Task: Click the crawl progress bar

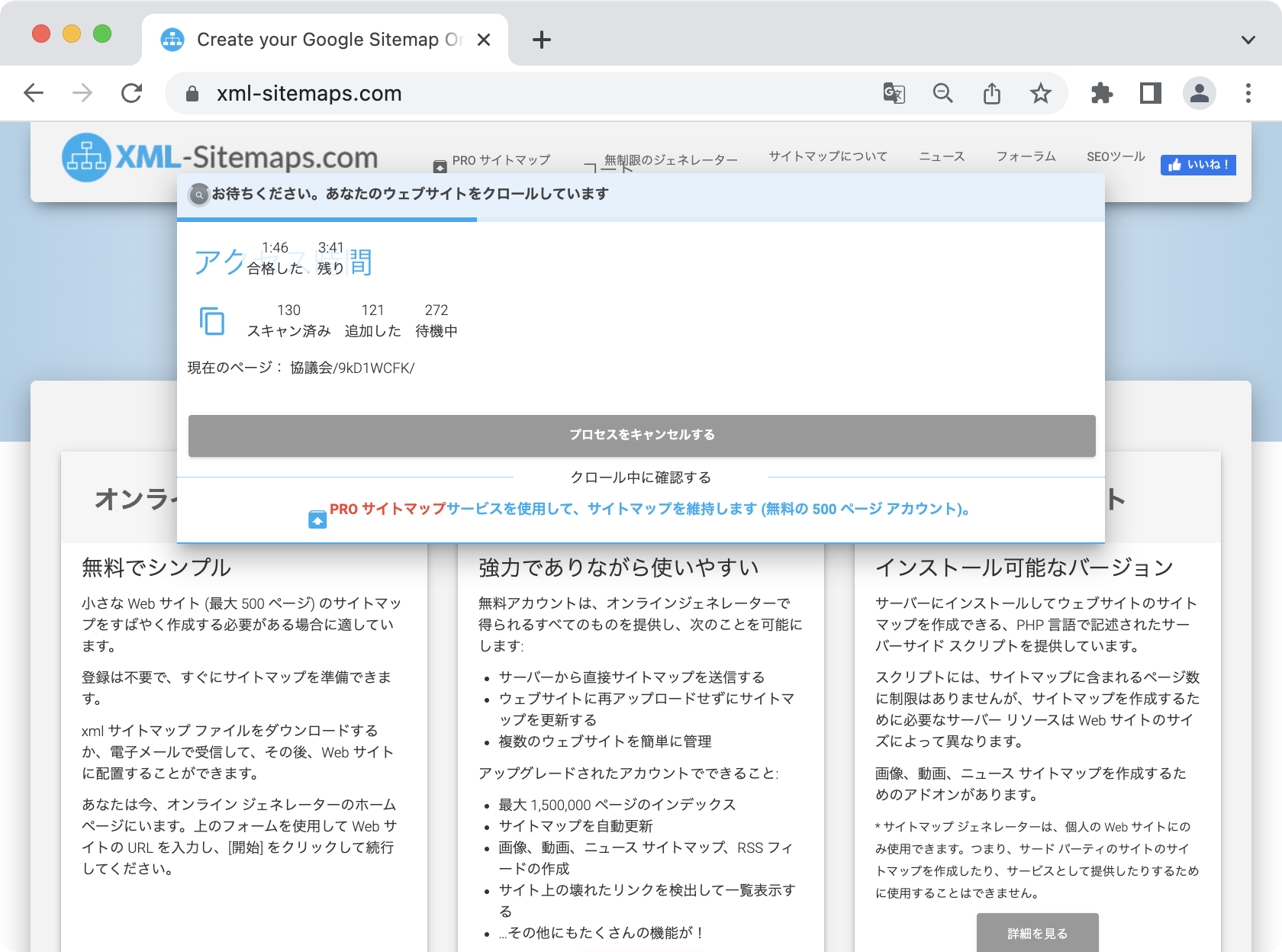Action: [x=641, y=220]
